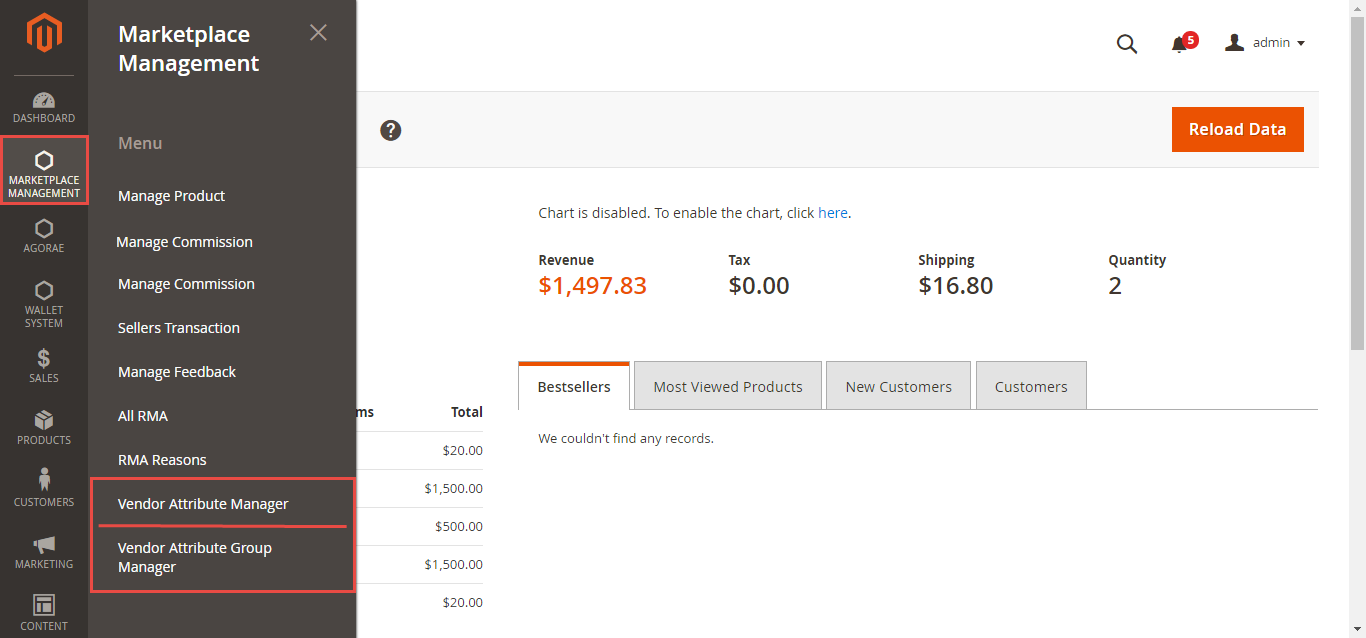
Task: Open Marketing megaphone sidebar icon
Action: [44, 552]
